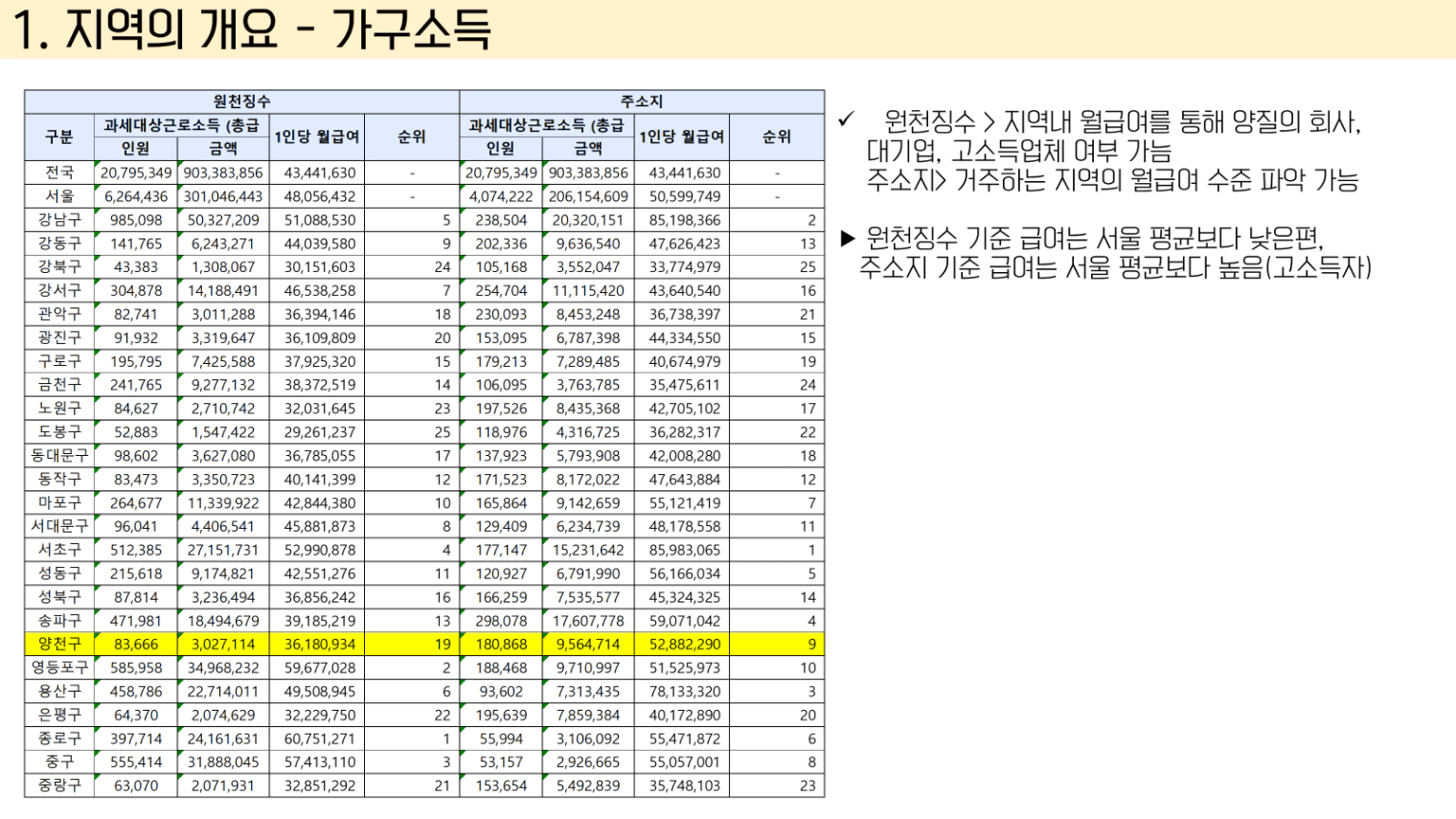Select the 전국 row label cell
Image resolution: width=1456 pixels, height=819 pixels.
click(x=59, y=172)
